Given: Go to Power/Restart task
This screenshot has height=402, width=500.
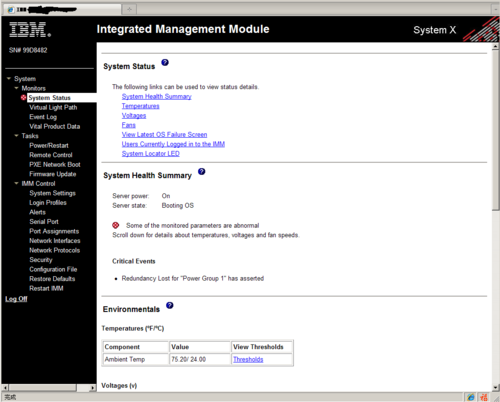Looking at the screenshot, I should click(49, 145).
